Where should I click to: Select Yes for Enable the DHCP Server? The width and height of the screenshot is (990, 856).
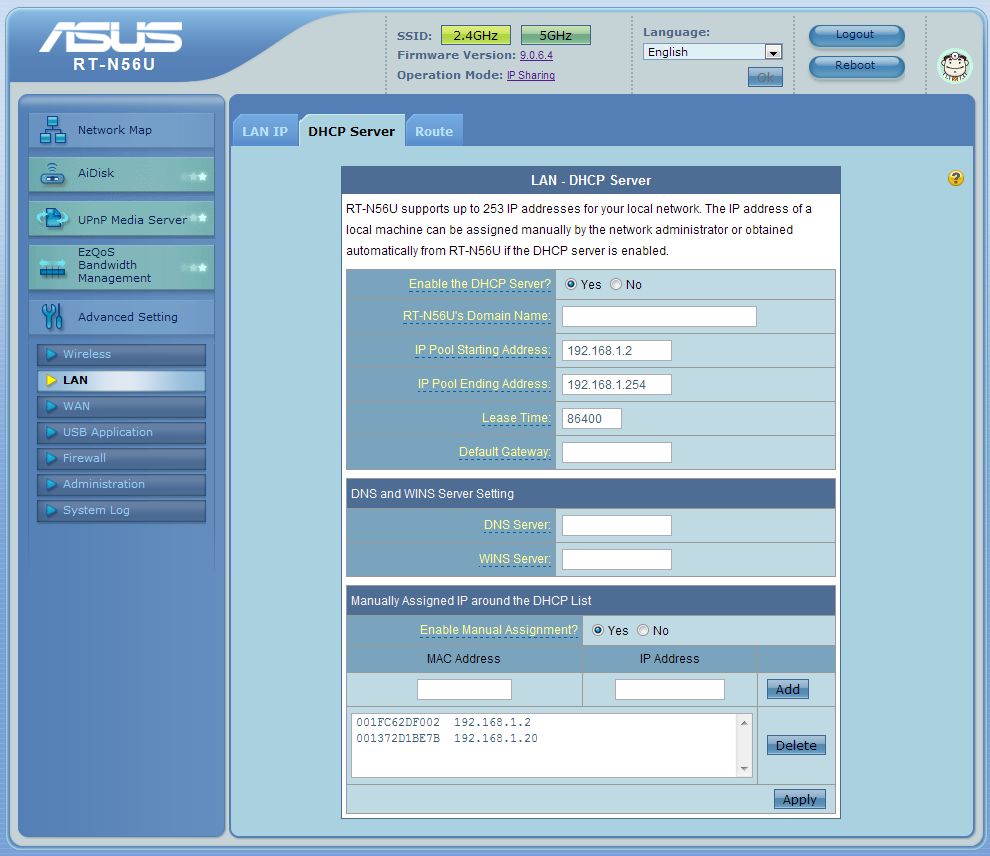[572, 285]
